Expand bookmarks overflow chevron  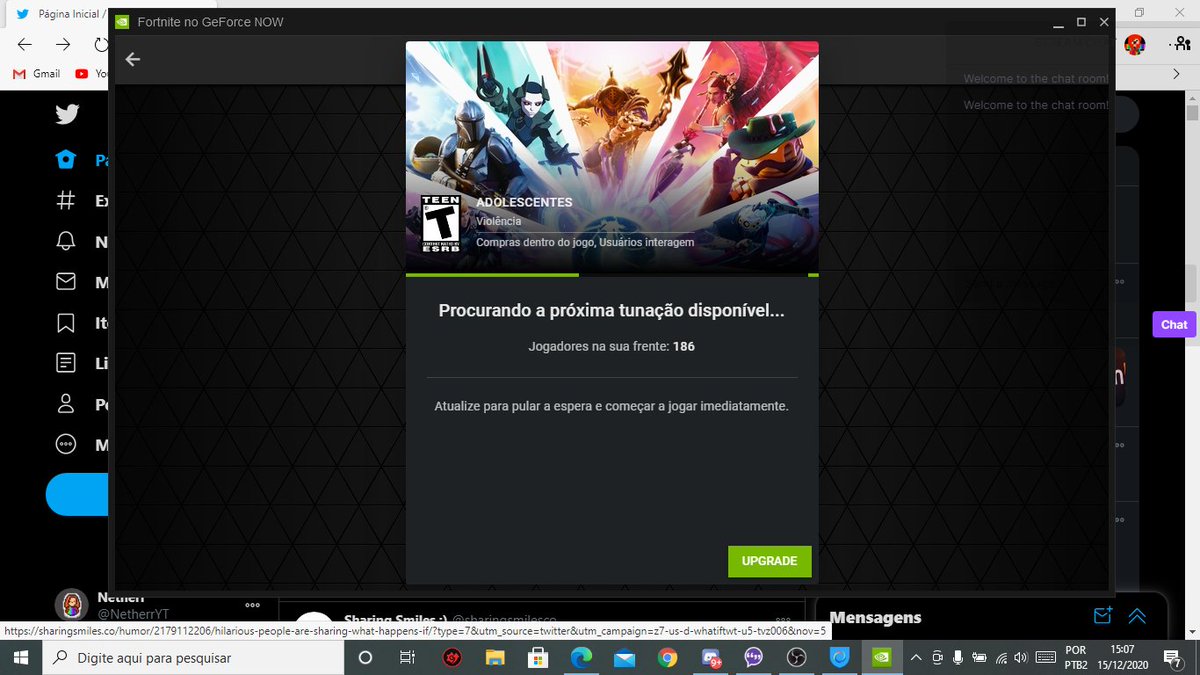pyautogui.click(x=1176, y=74)
